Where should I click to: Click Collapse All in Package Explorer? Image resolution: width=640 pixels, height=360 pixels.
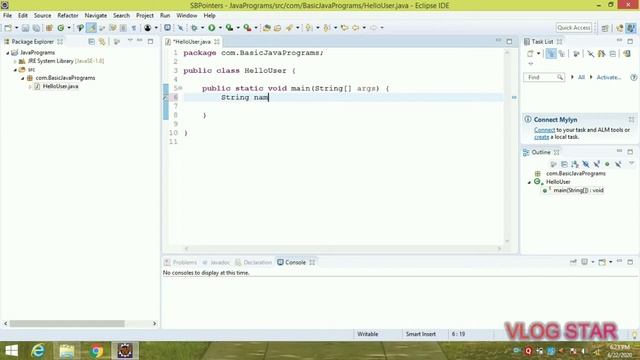pos(91,42)
